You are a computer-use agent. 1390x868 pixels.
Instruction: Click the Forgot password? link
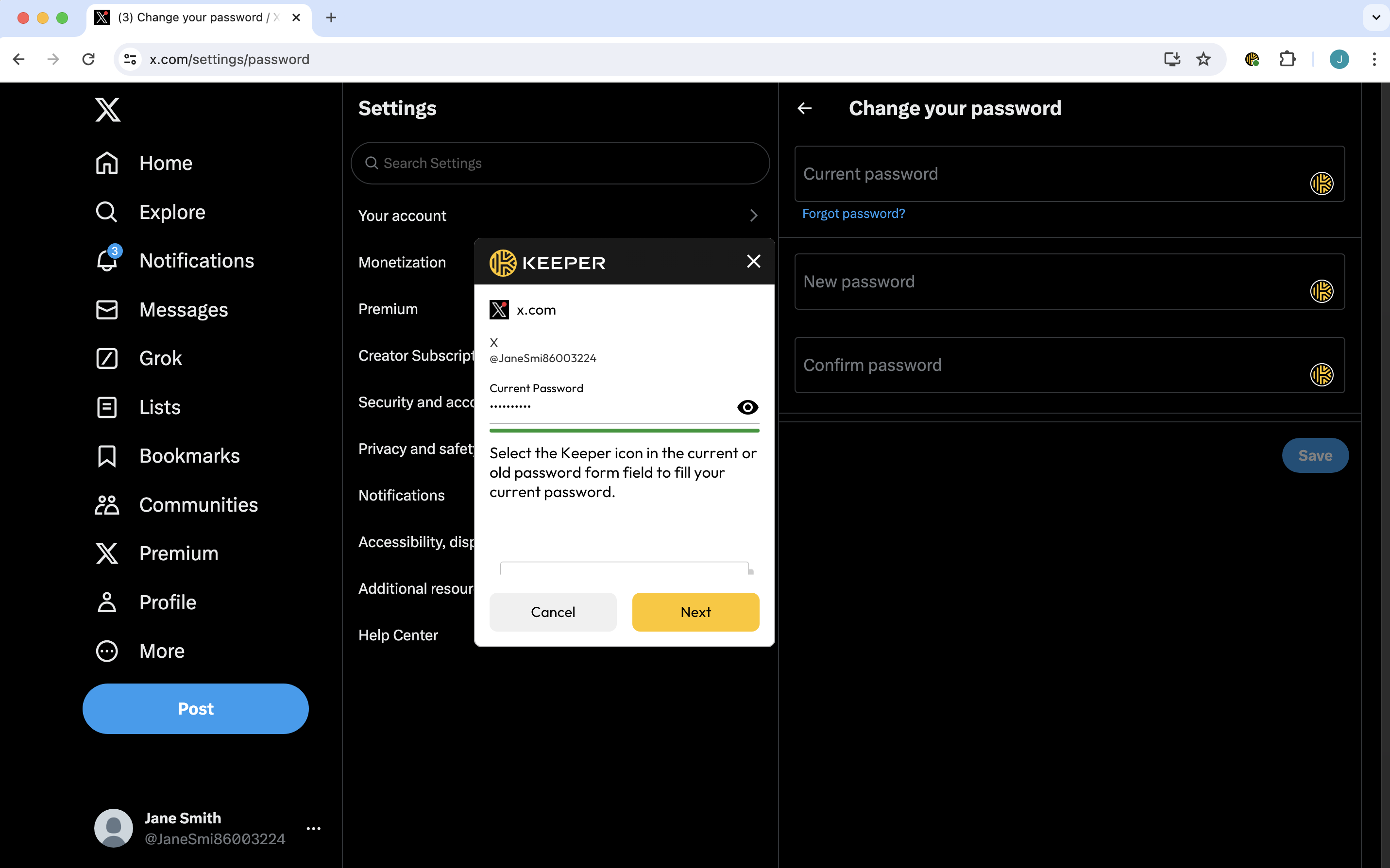click(x=853, y=214)
